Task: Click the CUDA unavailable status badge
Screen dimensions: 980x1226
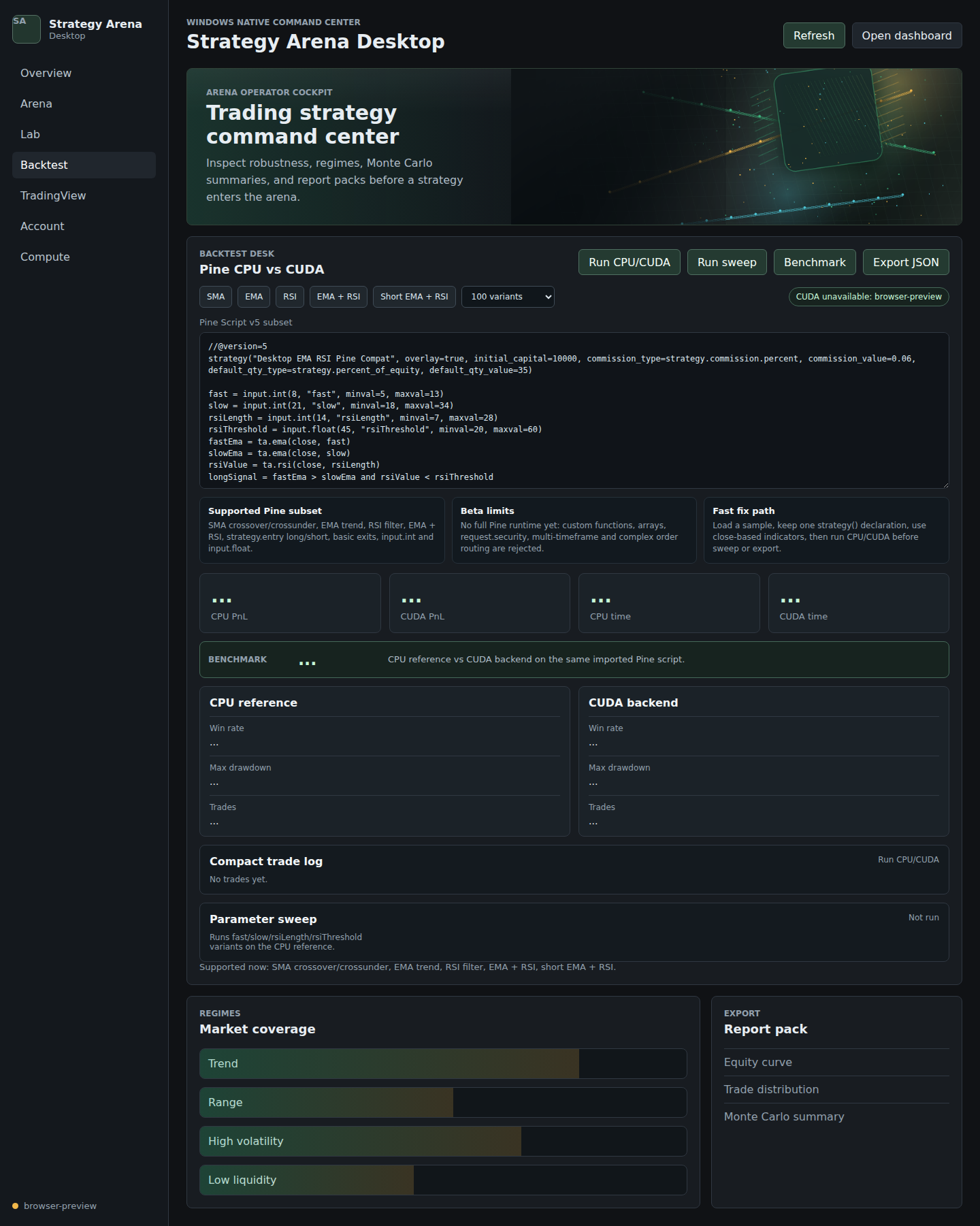Action: [868, 297]
